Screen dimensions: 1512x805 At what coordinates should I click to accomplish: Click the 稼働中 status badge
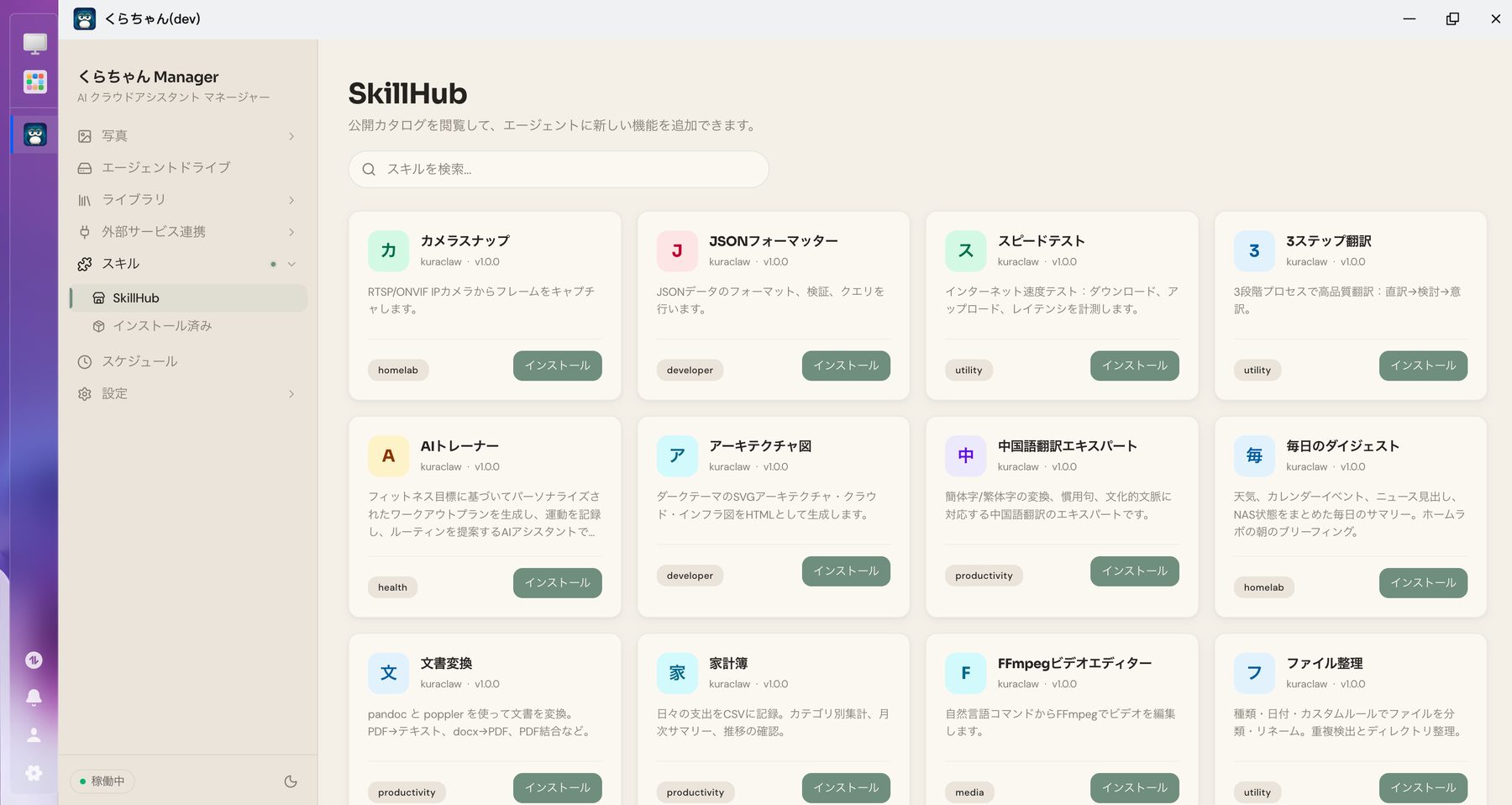tap(102, 781)
